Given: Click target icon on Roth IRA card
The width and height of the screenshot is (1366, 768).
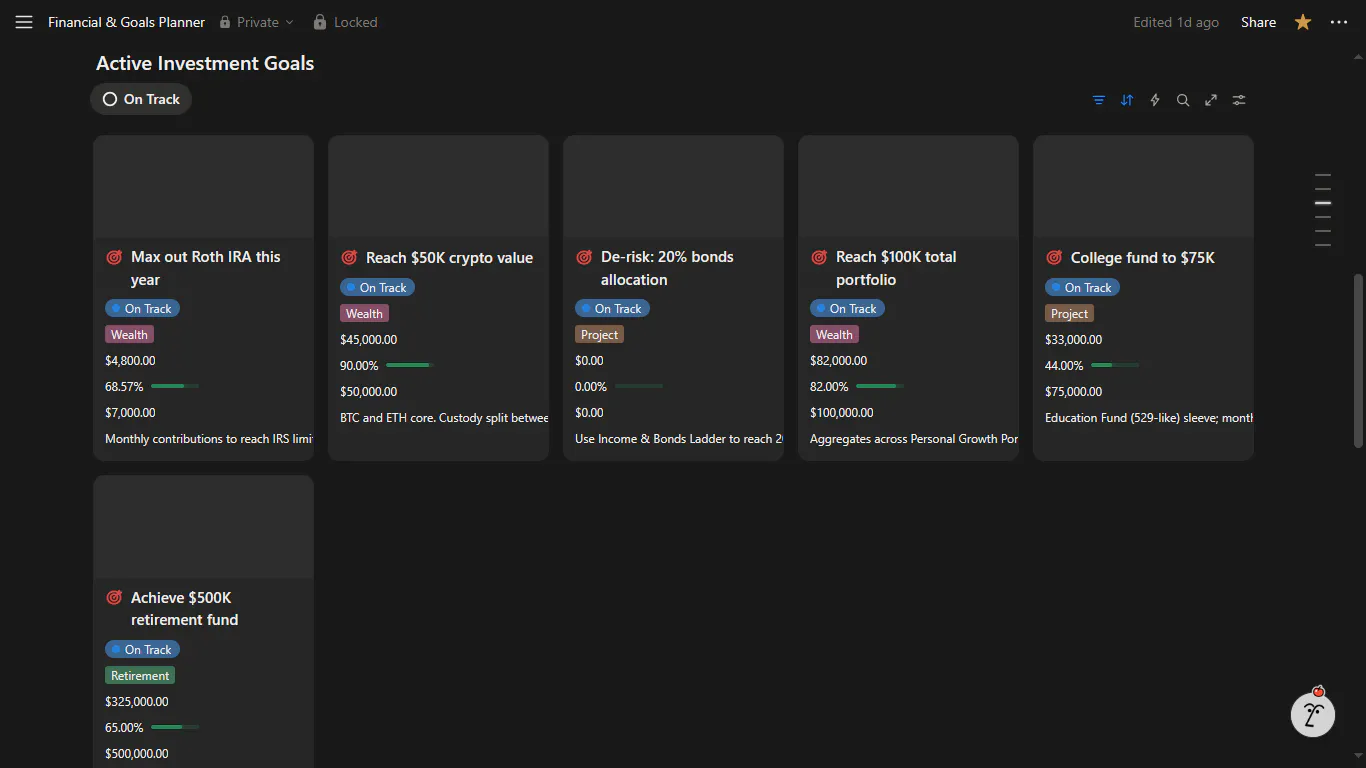Looking at the screenshot, I should 114,257.
